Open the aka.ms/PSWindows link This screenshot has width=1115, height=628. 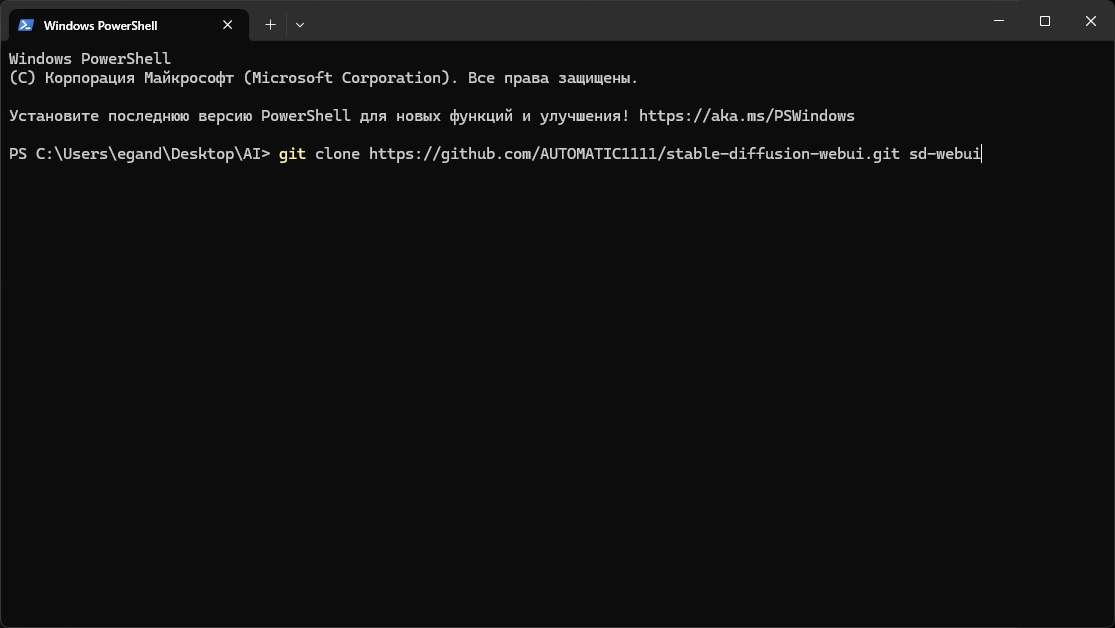(x=746, y=116)
